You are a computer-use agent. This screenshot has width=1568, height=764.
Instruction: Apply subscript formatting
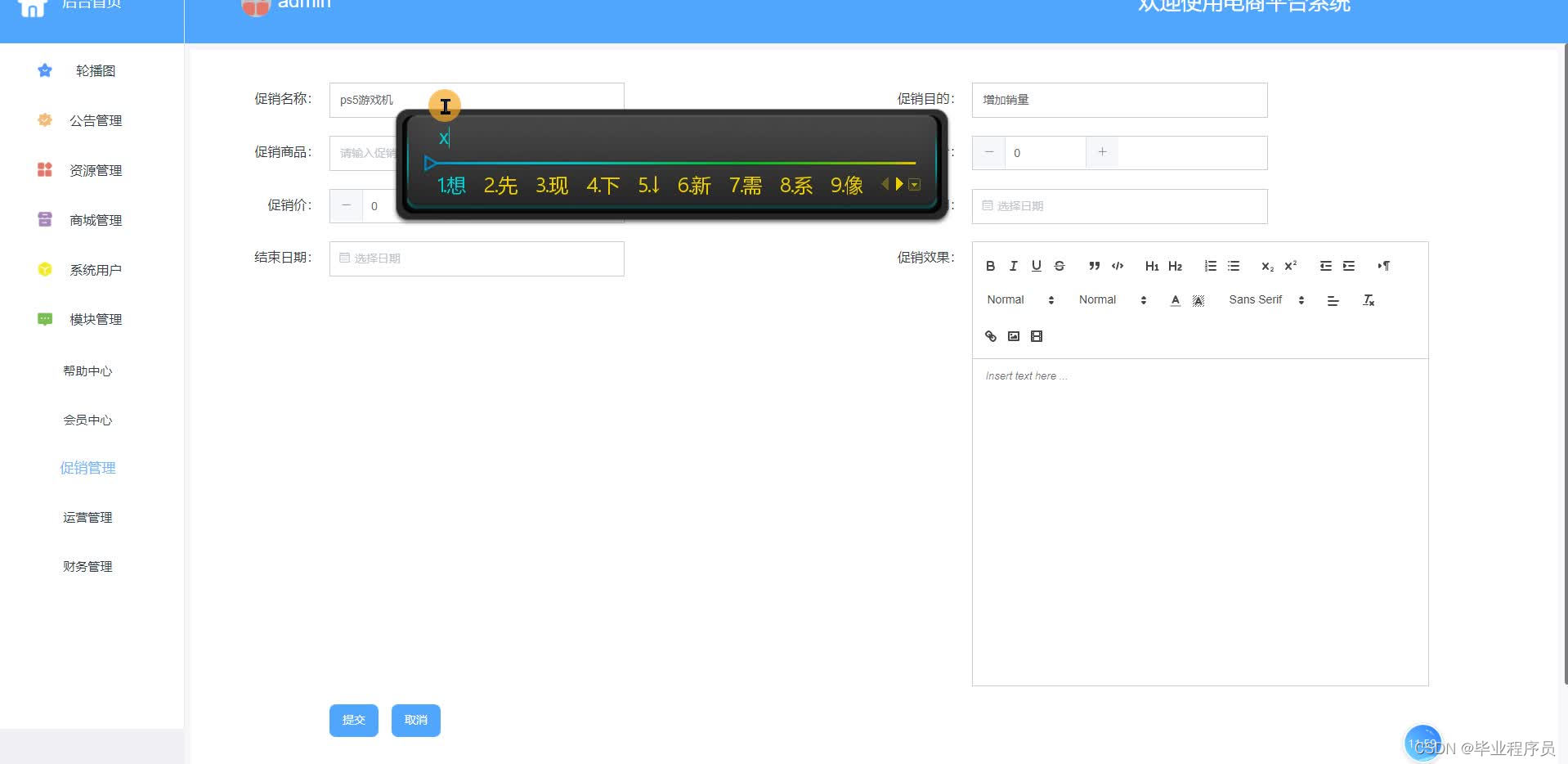tap(1267, 266)
